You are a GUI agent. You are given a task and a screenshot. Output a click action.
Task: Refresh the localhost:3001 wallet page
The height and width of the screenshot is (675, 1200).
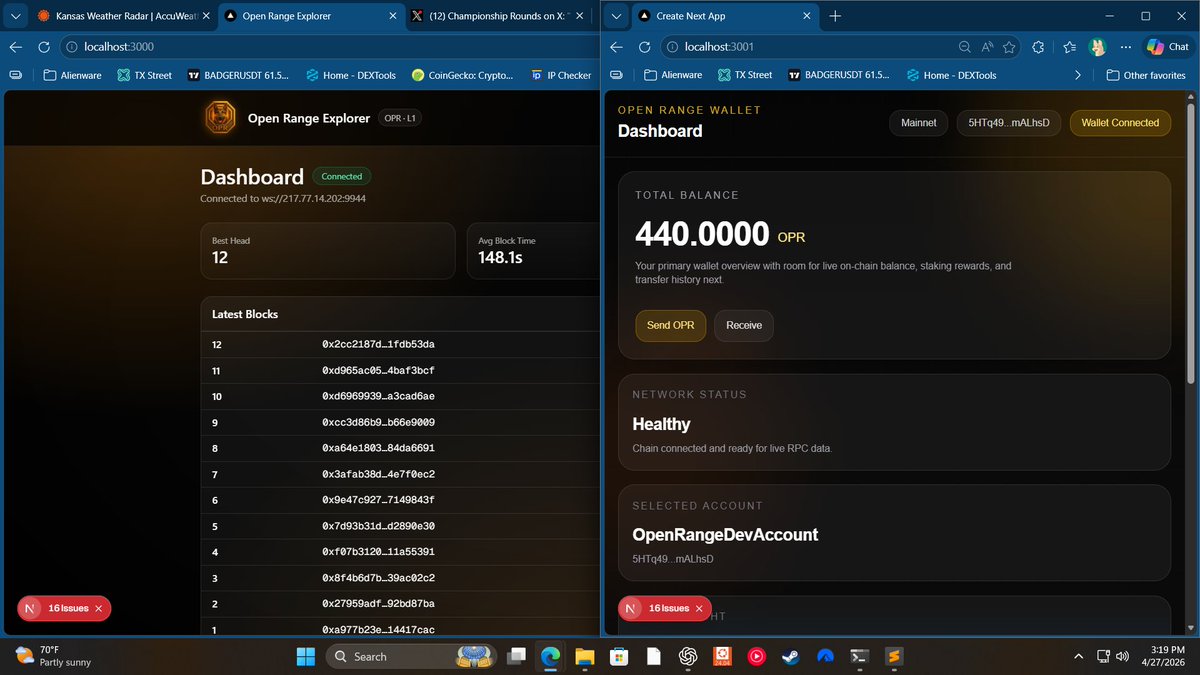[x=645, y=47]
